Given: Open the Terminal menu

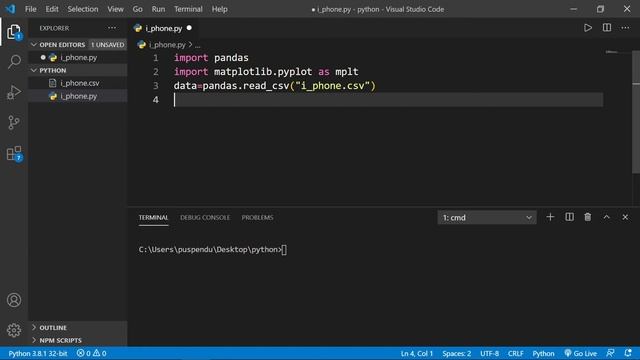Looking at the screenshot, I should [188, 9].
